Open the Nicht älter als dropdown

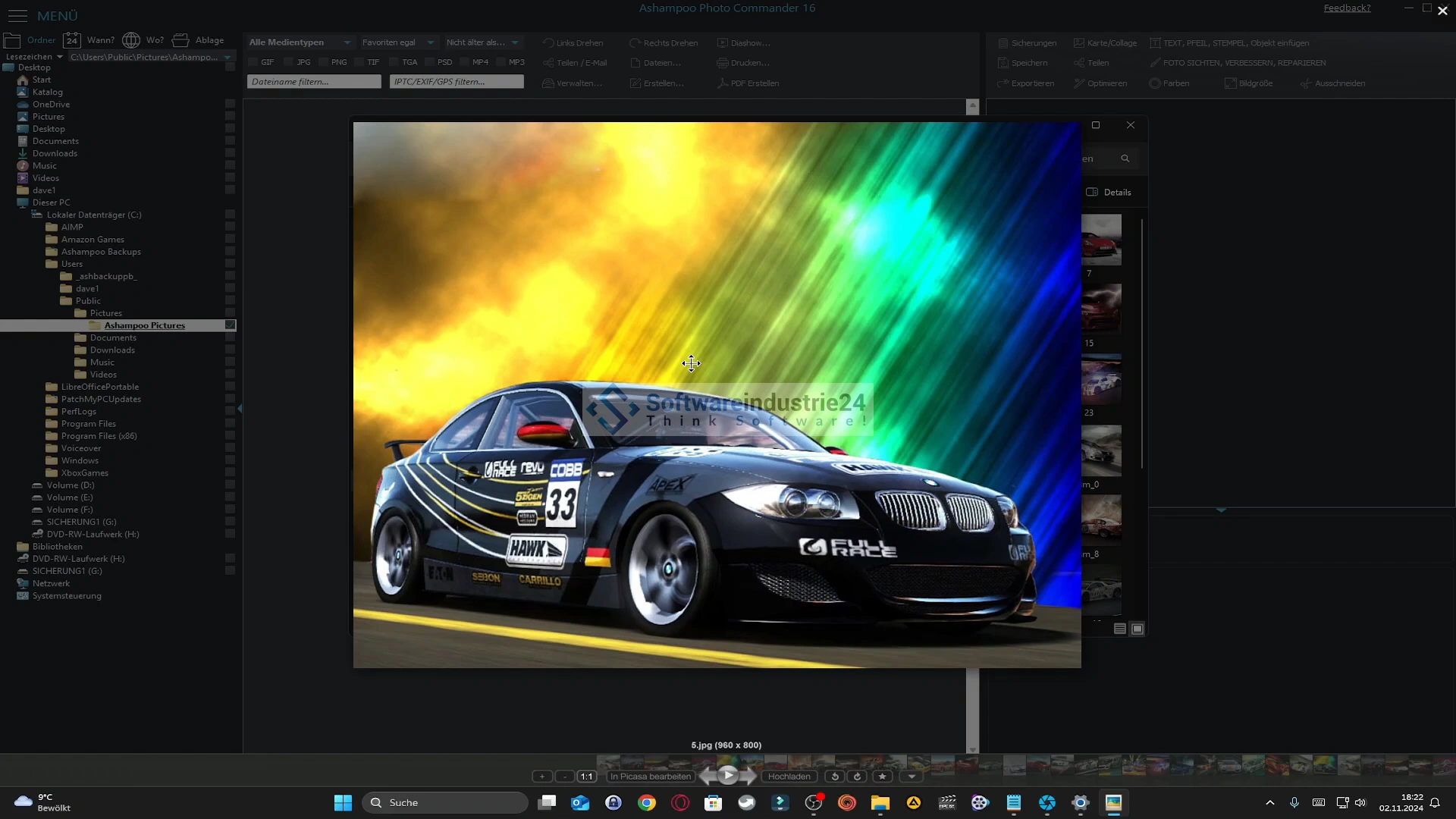coord(482,42)
